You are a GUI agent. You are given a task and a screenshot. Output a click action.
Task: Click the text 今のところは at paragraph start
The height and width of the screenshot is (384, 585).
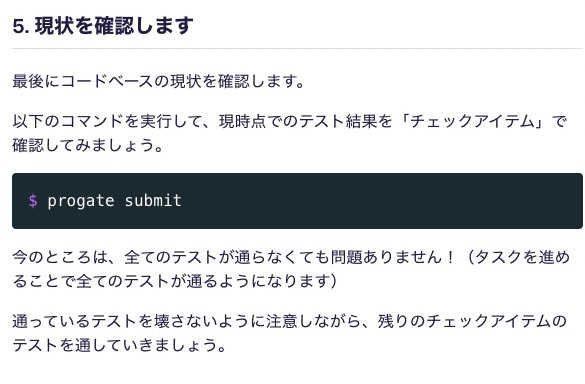click(60, 257)
